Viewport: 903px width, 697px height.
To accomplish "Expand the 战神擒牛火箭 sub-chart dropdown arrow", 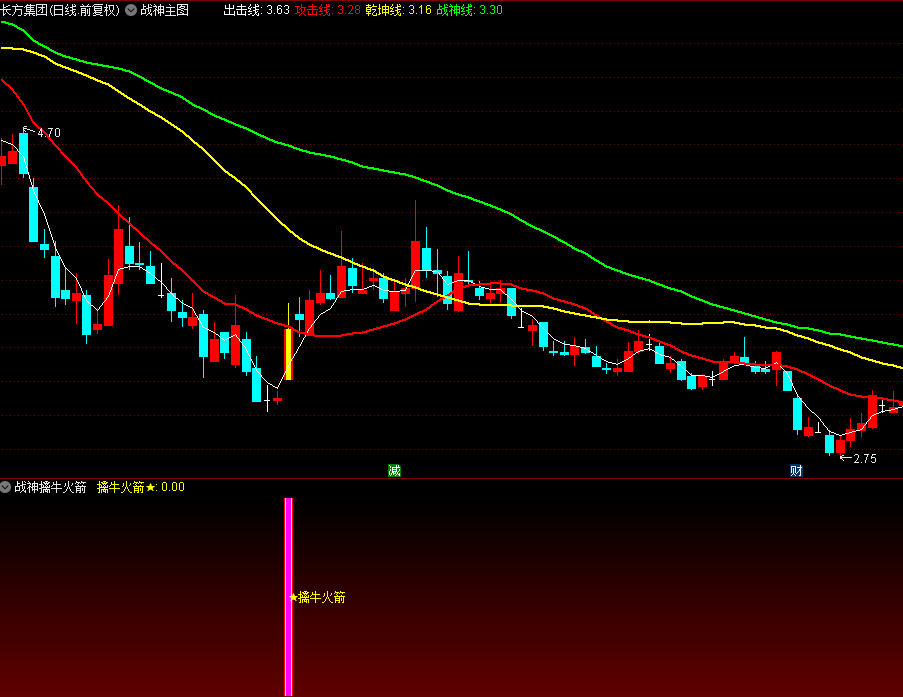I will click(6, 487).
